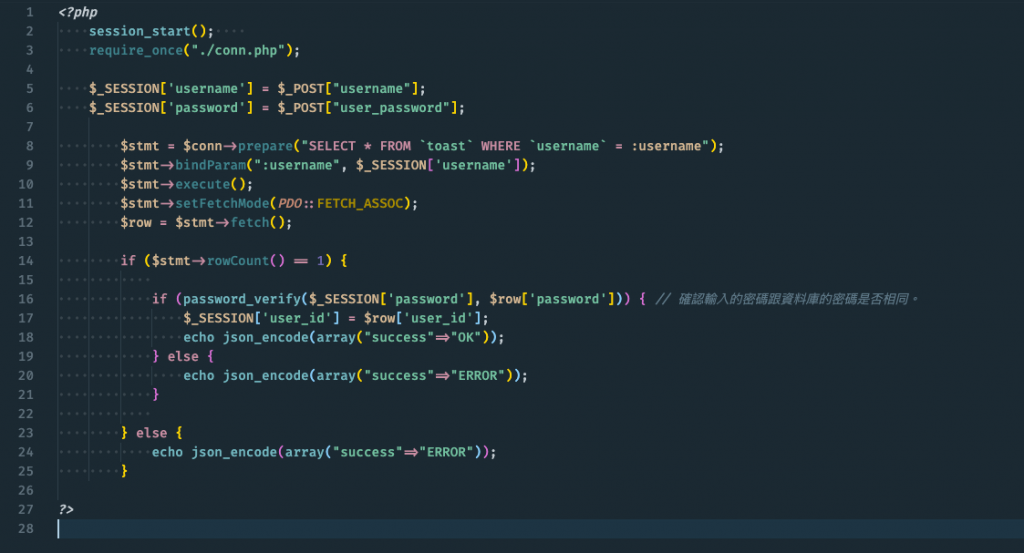Click $row['user_id'] on line 17
Image resolution: width=1024 pixels, height=553 pixels.
[423, 318]
